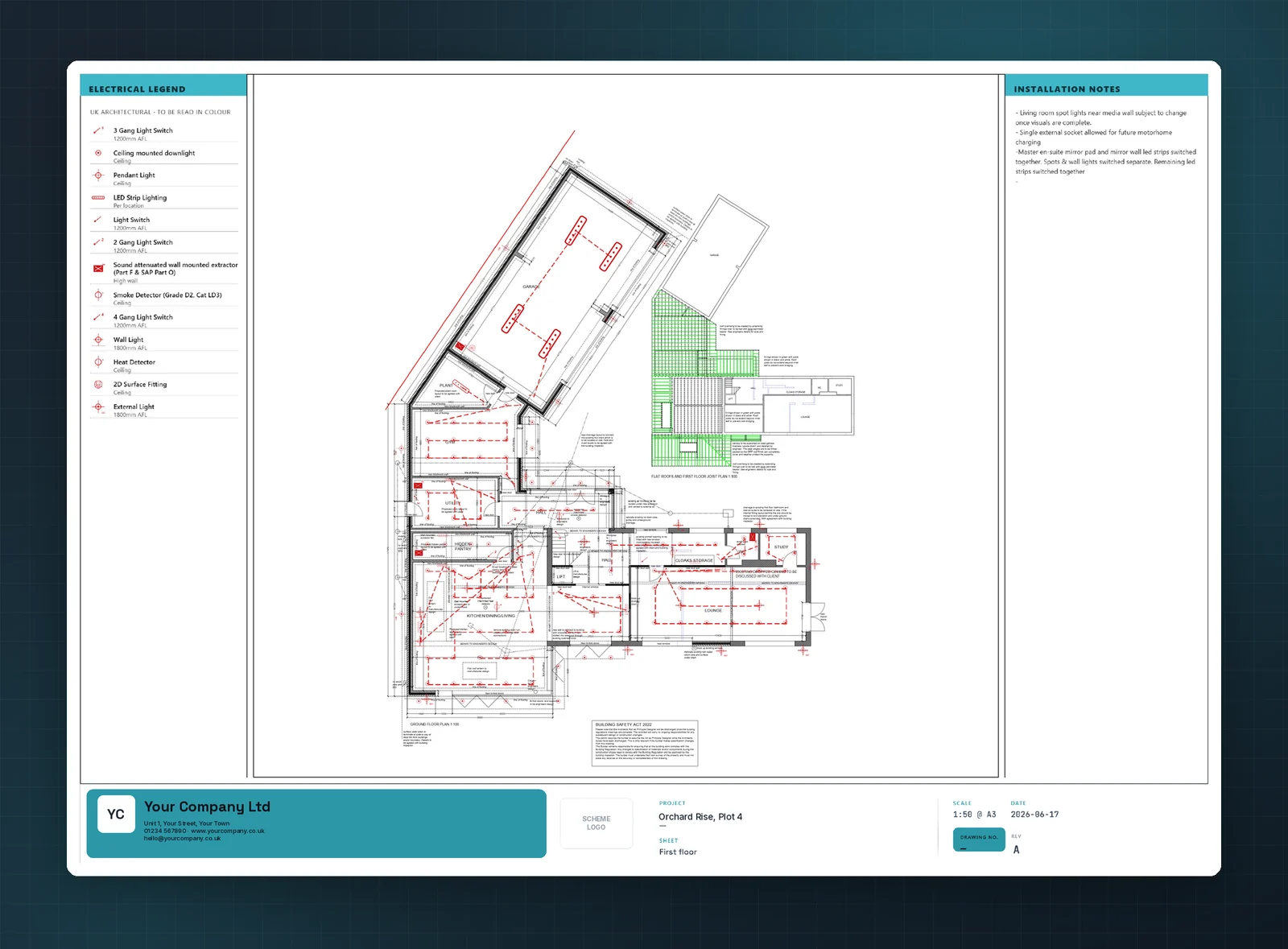Click the LIFT label on the plan

tap(561, 577)
